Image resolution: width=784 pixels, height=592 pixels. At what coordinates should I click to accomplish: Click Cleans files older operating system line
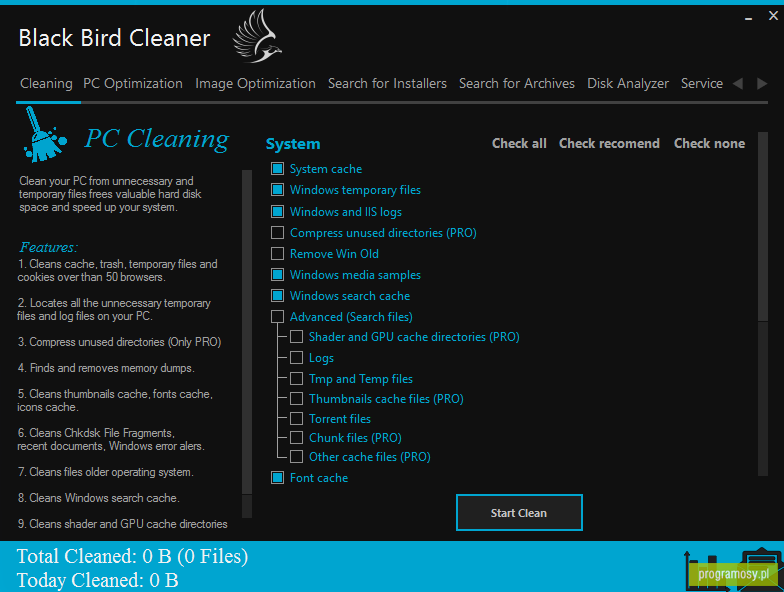pyautogui.click(x=106, y=472)
